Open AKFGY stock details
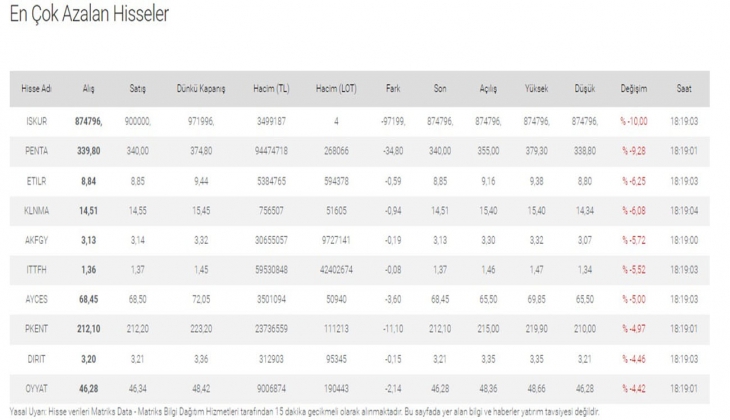This screenshot has width=730, height=420. pos(35,241)
